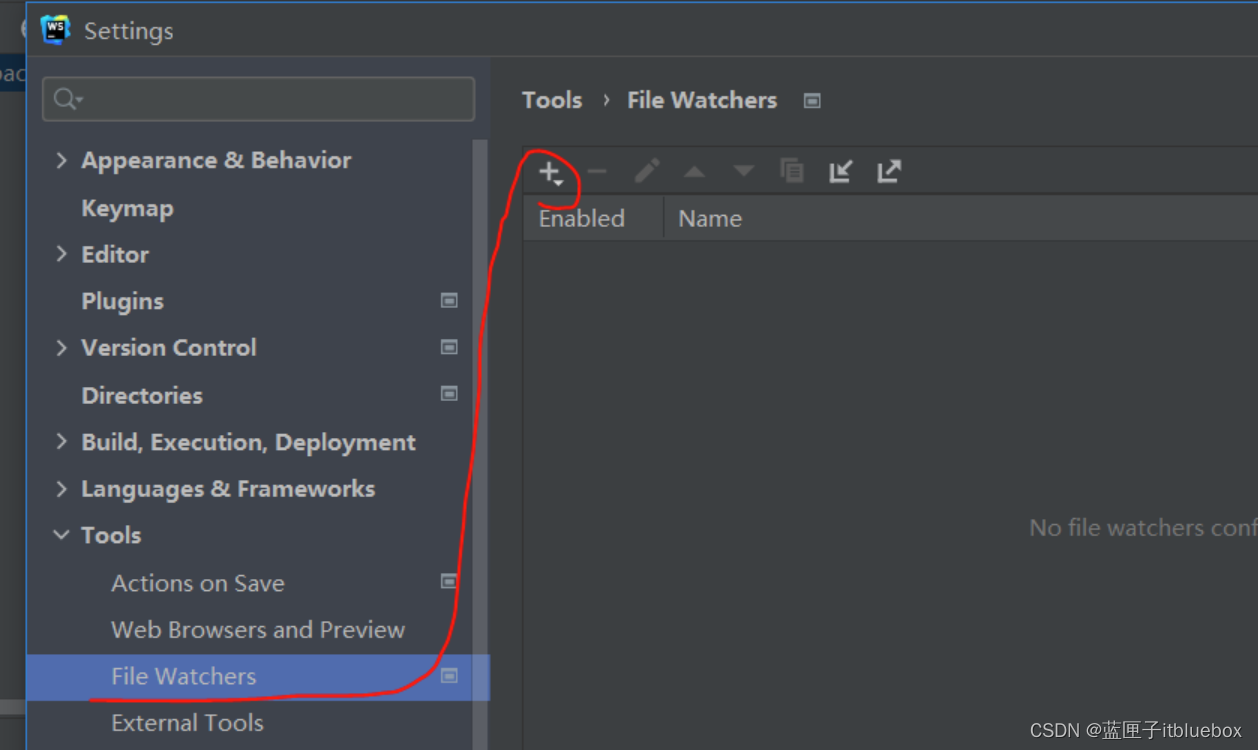Click the WebStorm logo in title bar

[x=56, y=31]
